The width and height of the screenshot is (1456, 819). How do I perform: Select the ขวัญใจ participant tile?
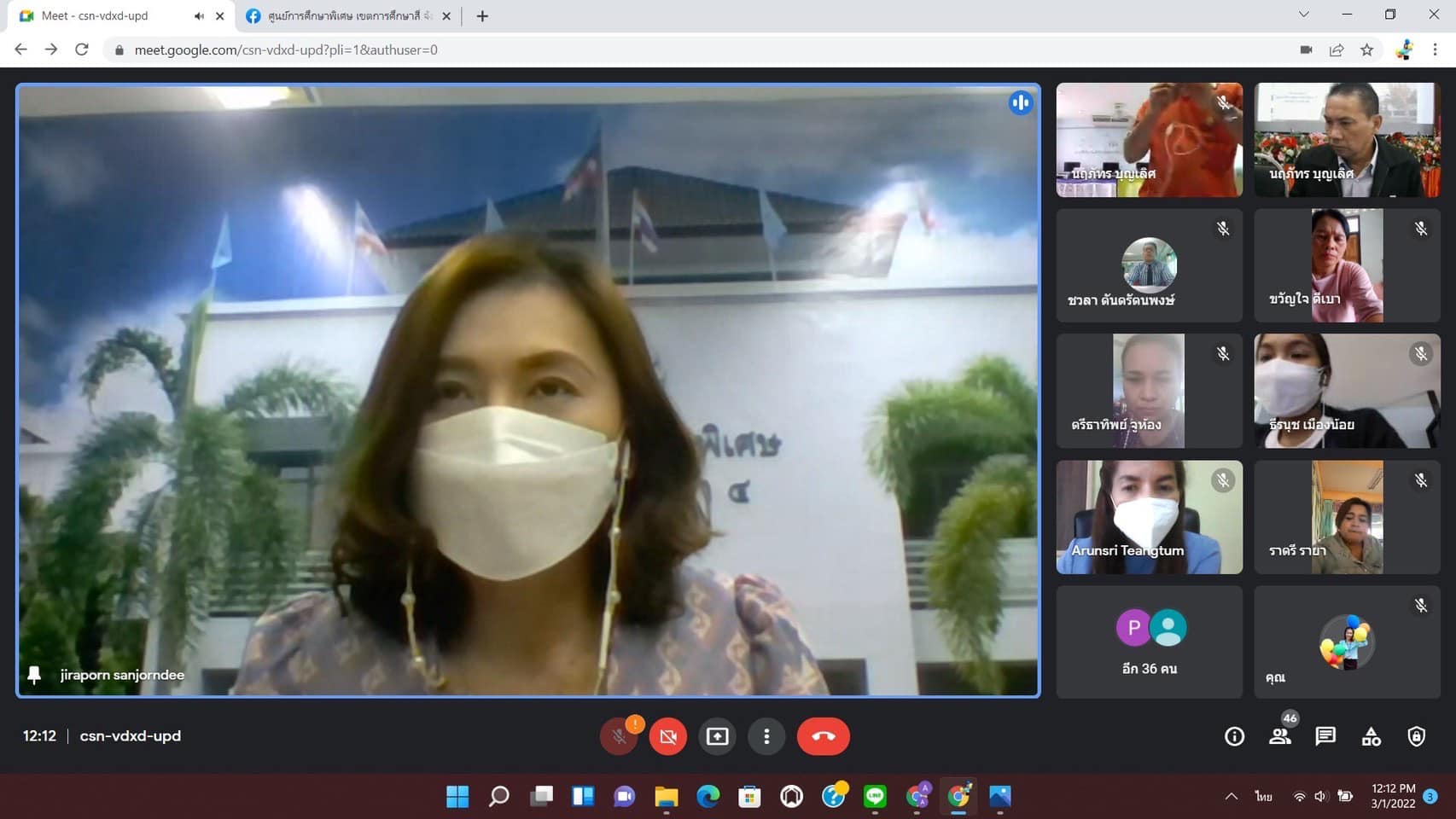(x=1348, y=265)
